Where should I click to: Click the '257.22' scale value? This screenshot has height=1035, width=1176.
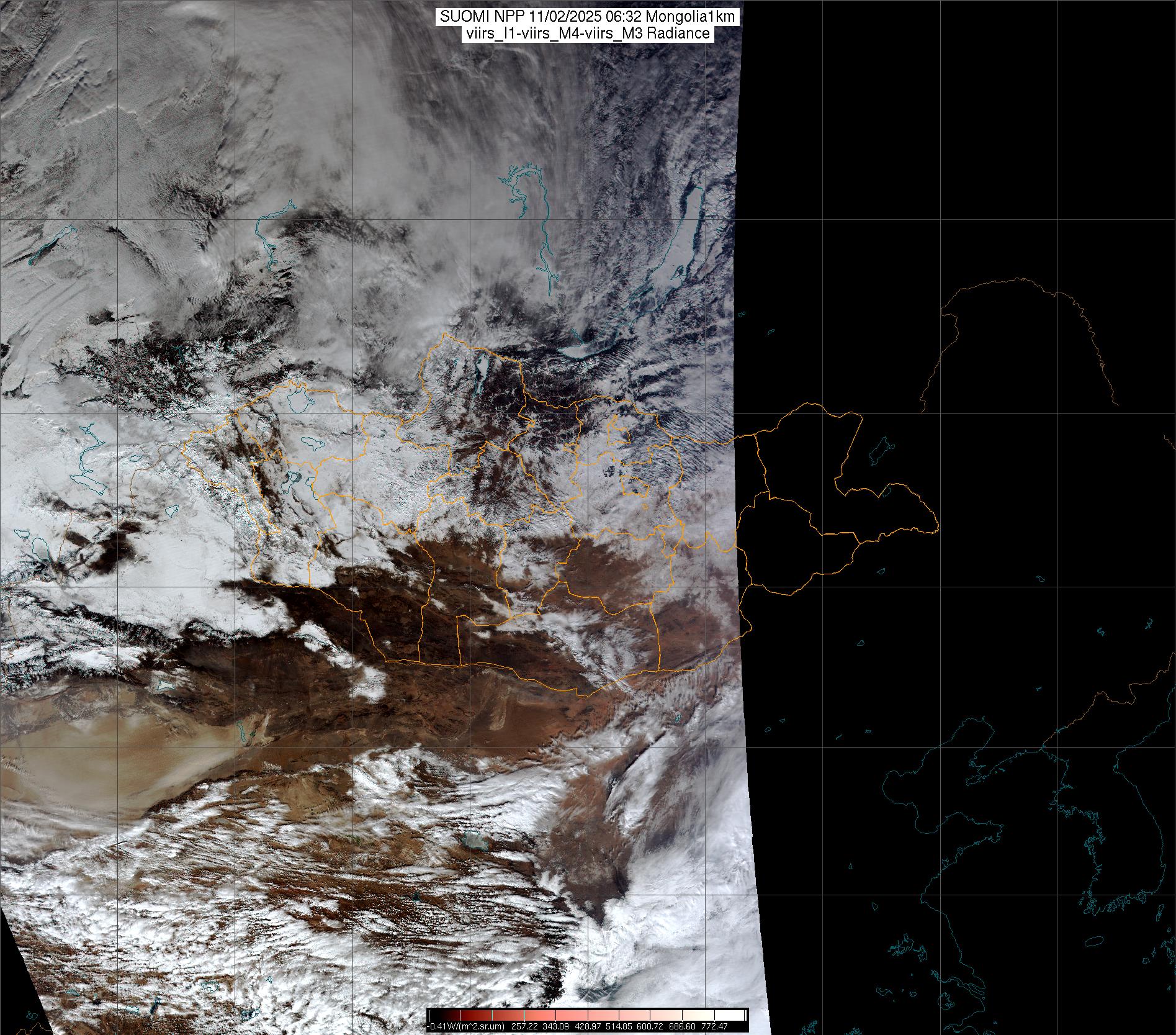click(524, 1026)
